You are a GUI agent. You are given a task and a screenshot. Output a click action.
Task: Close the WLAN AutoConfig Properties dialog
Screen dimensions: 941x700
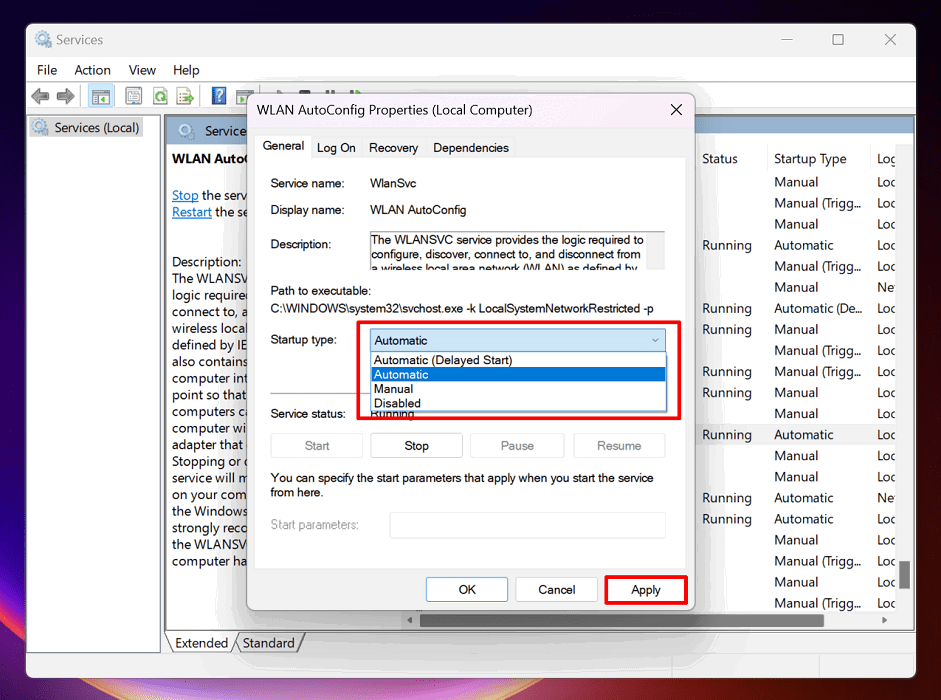coord(676,110)
